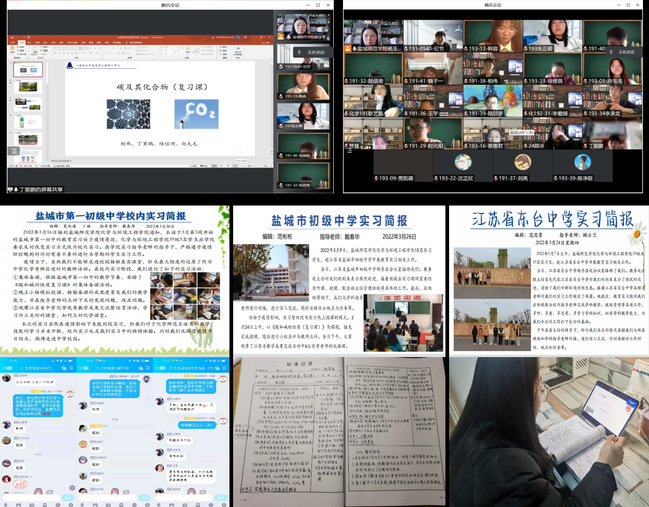This screenshot has height=507, width=649.
Task: Click the carbon lattice image on slide
Action: coord(127,111)
